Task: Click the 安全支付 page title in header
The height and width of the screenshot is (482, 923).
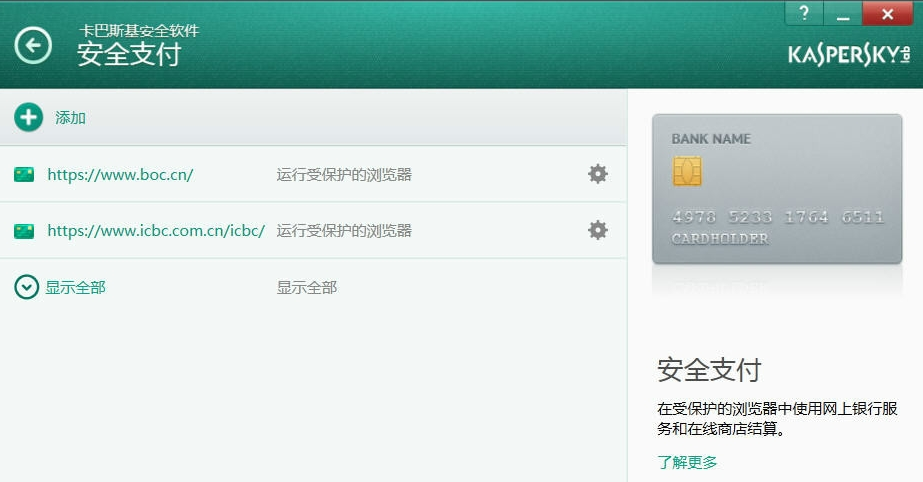Action: [129, 54]
